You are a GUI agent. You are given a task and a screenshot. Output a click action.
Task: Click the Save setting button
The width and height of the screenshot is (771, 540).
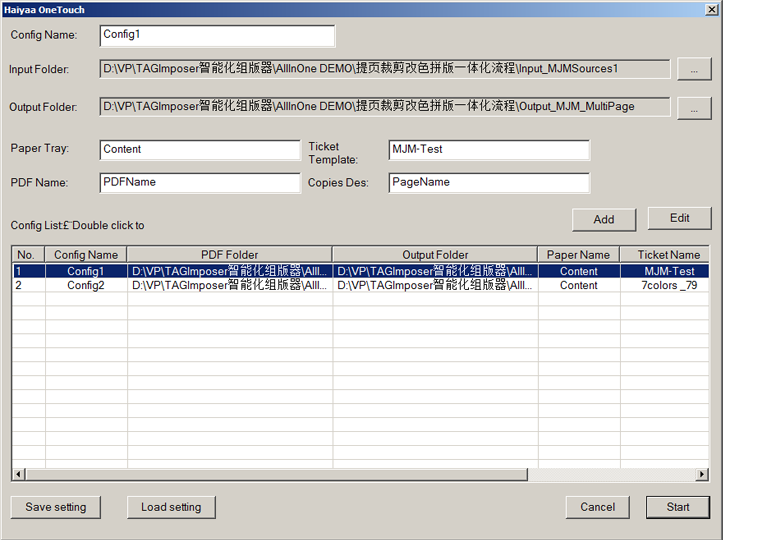click(x=56, y=507)
